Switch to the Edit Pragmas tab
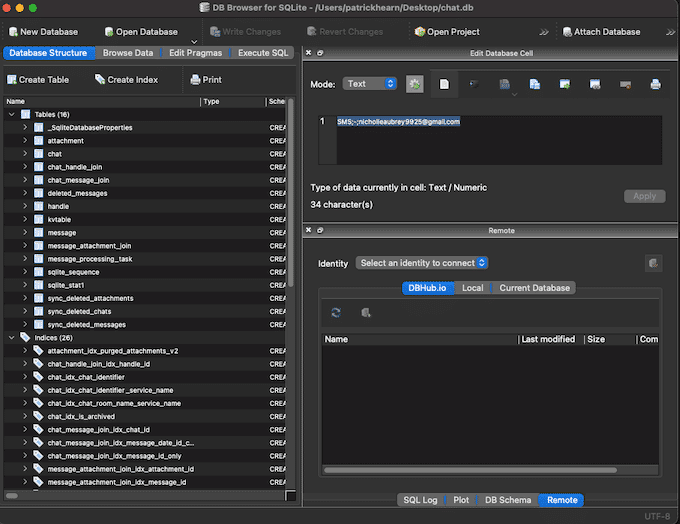The height and width of the screenshot is (524, 680). point(196,53)
